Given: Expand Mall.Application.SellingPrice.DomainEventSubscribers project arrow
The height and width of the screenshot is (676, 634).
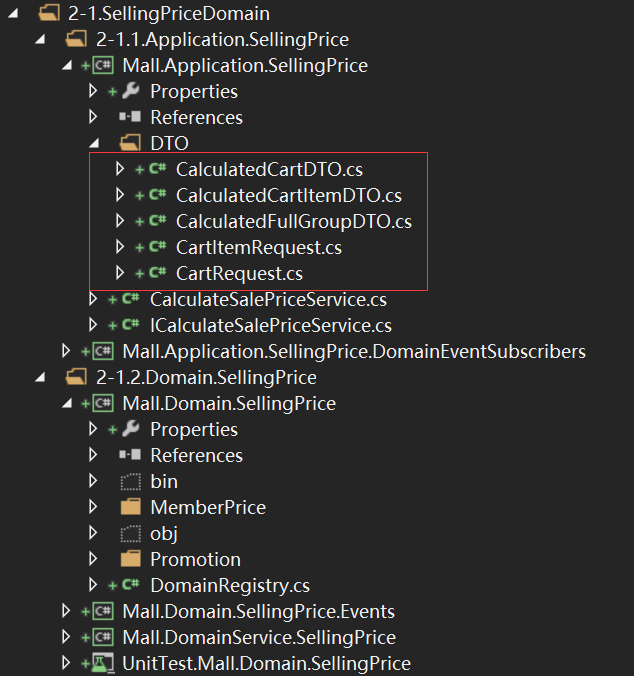Looking at the screenshot, I should (x=66, y=351).
